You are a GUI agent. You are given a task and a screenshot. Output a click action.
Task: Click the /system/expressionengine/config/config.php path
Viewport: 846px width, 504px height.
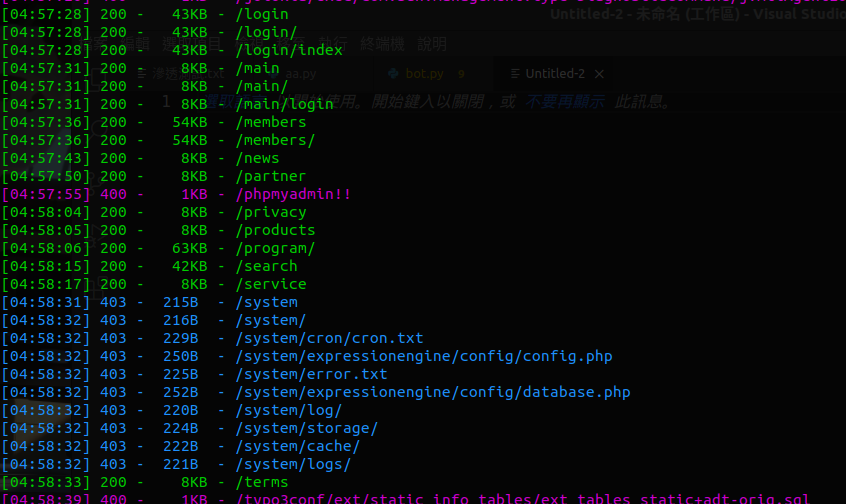[424, 356]
